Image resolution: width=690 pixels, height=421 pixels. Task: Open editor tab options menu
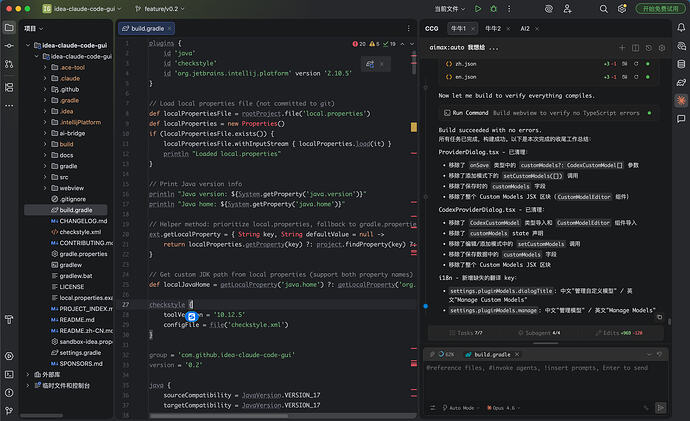tap(408, 29)
